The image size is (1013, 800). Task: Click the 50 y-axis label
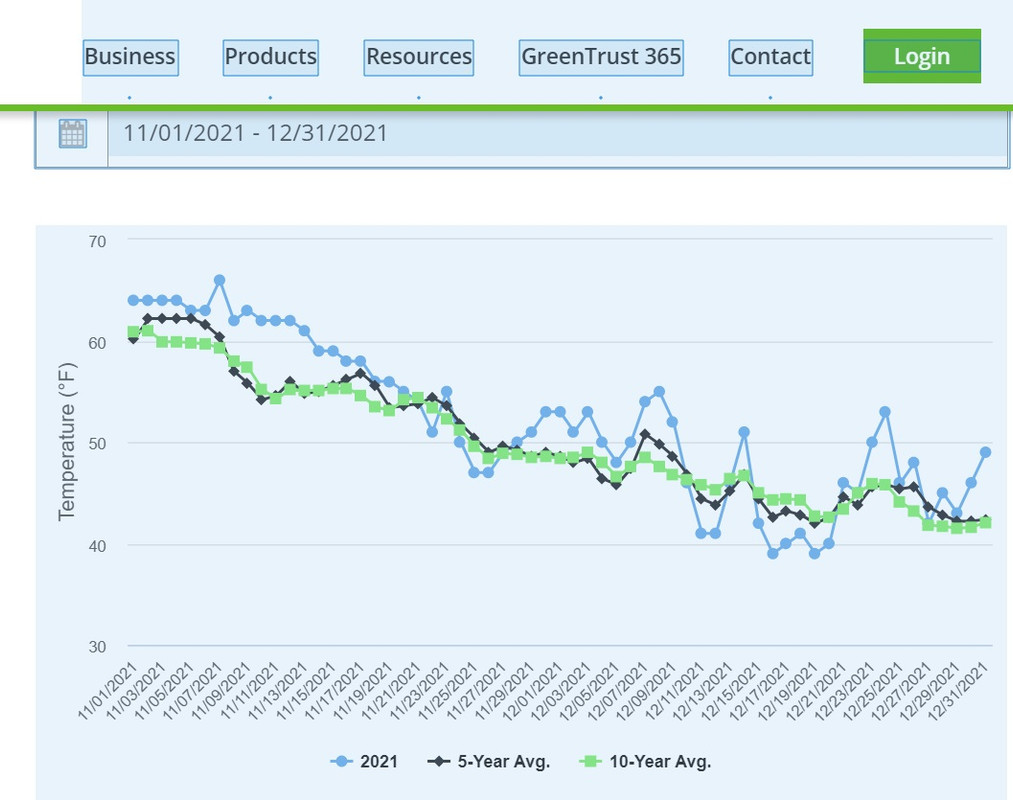point(97,444)
